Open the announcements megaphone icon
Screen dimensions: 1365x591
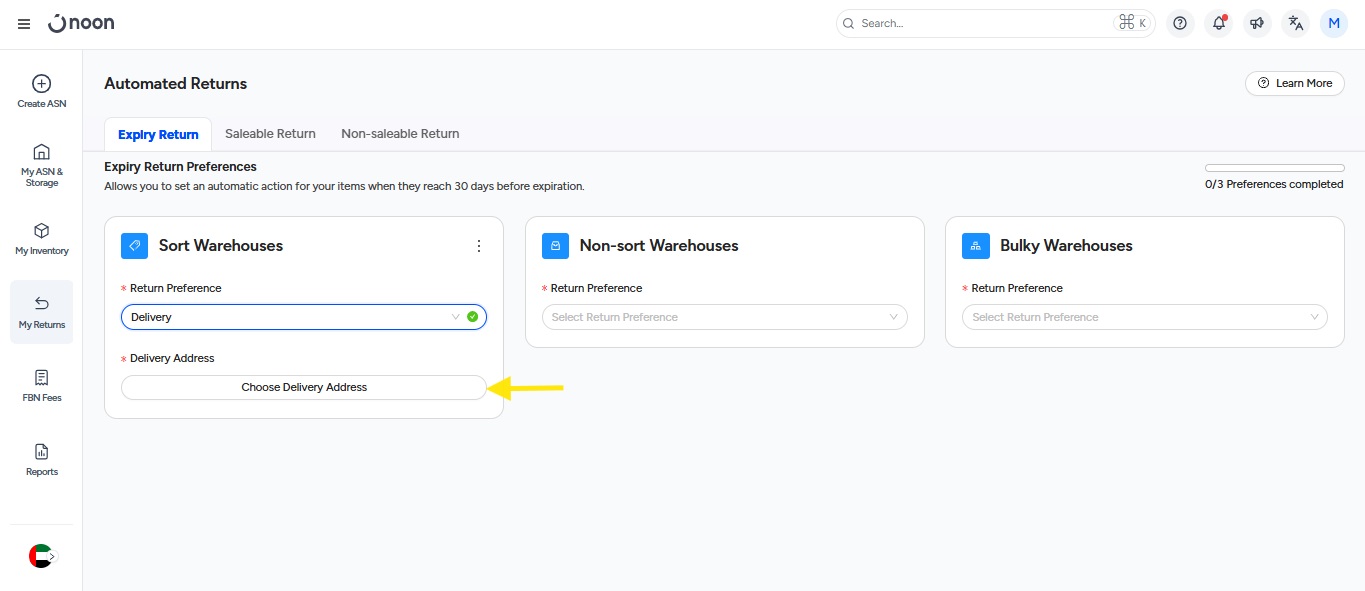1257,23
